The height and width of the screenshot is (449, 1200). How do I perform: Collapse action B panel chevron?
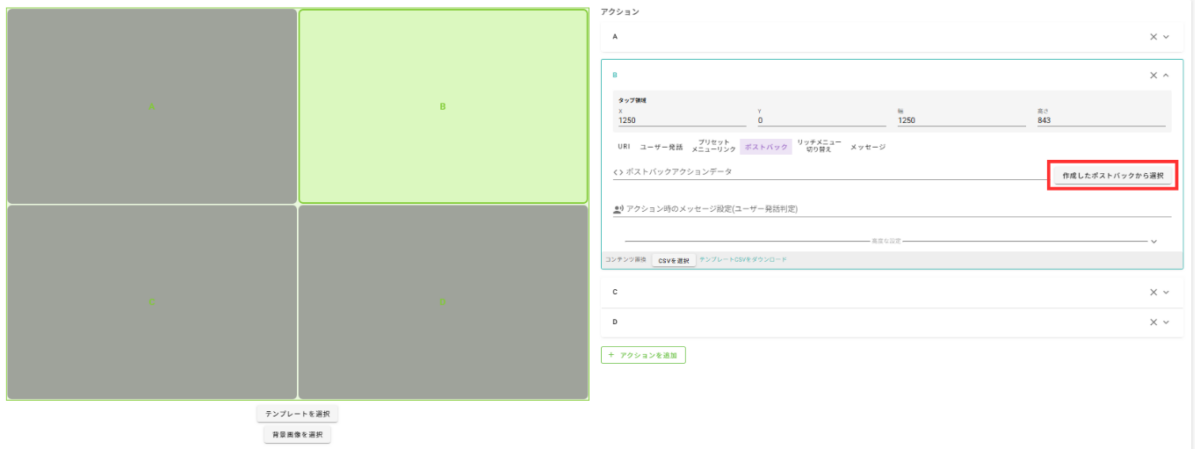(x=1166, y=75)
